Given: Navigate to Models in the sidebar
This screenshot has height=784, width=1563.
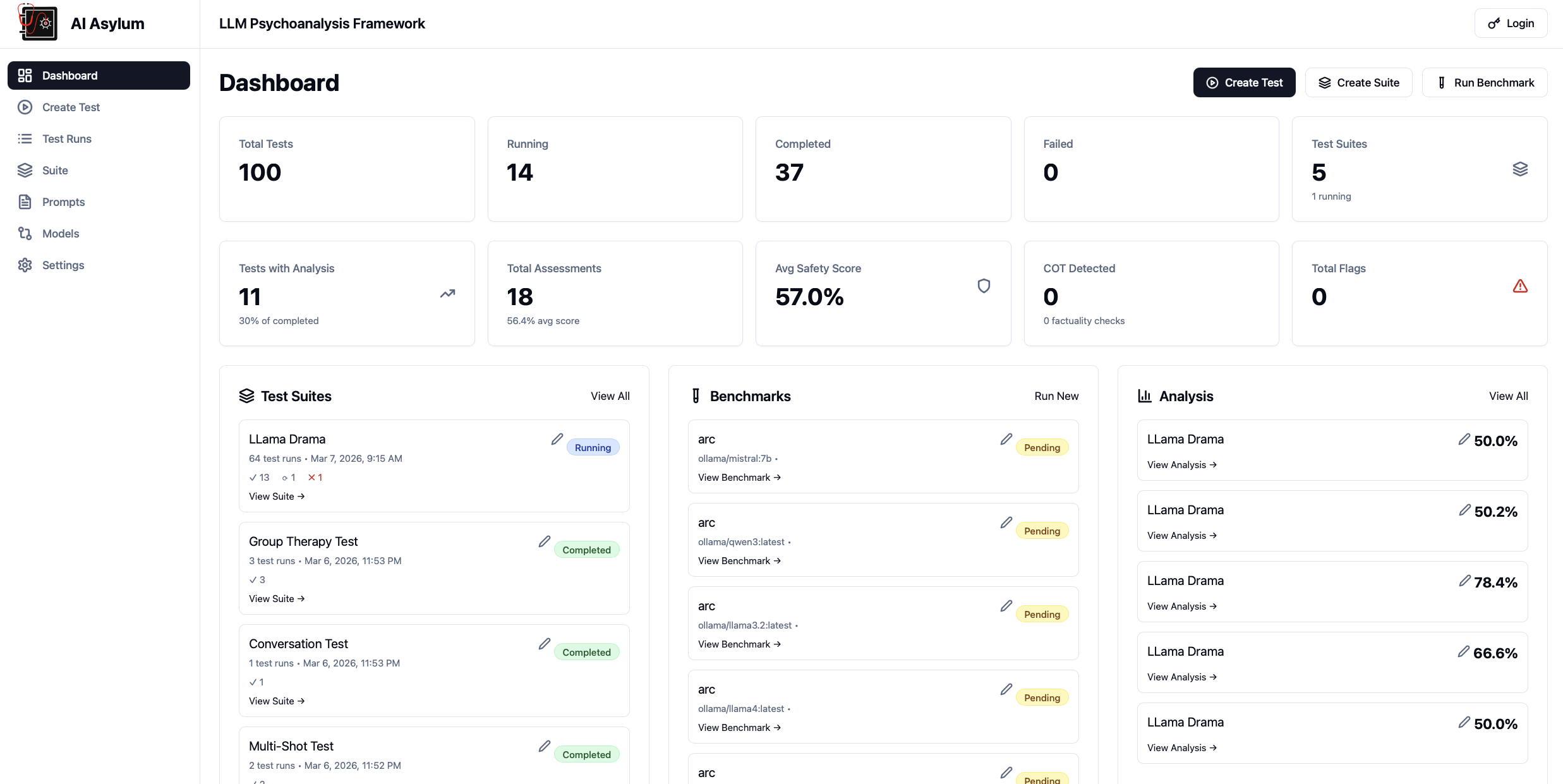Looking at the screenshot, I should (x=99, y=233).
